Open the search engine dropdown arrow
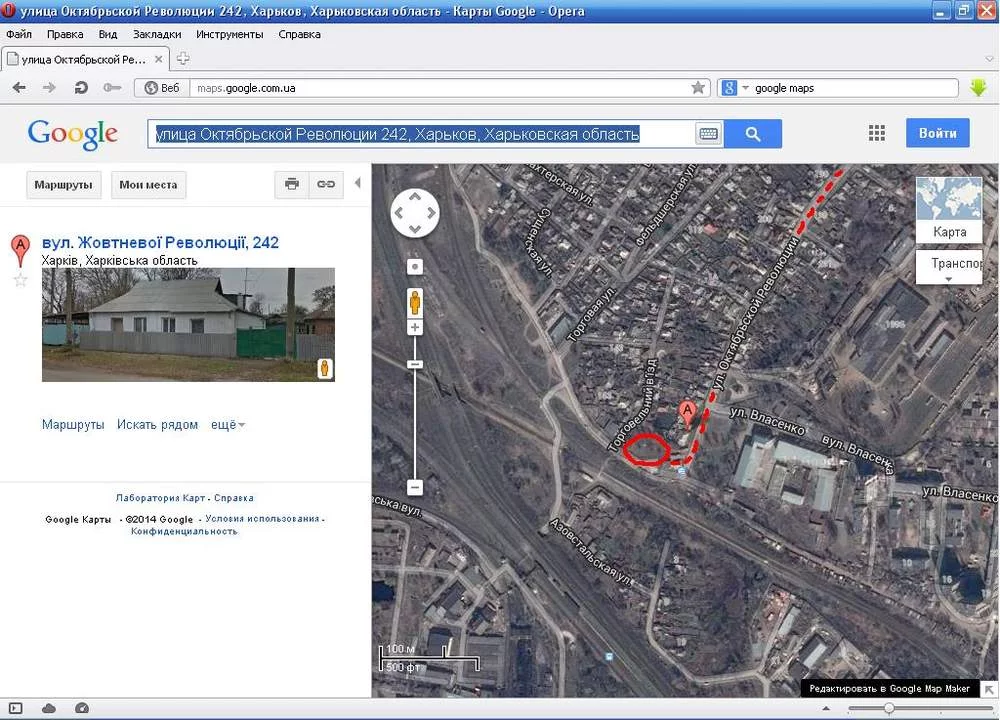 745,87
